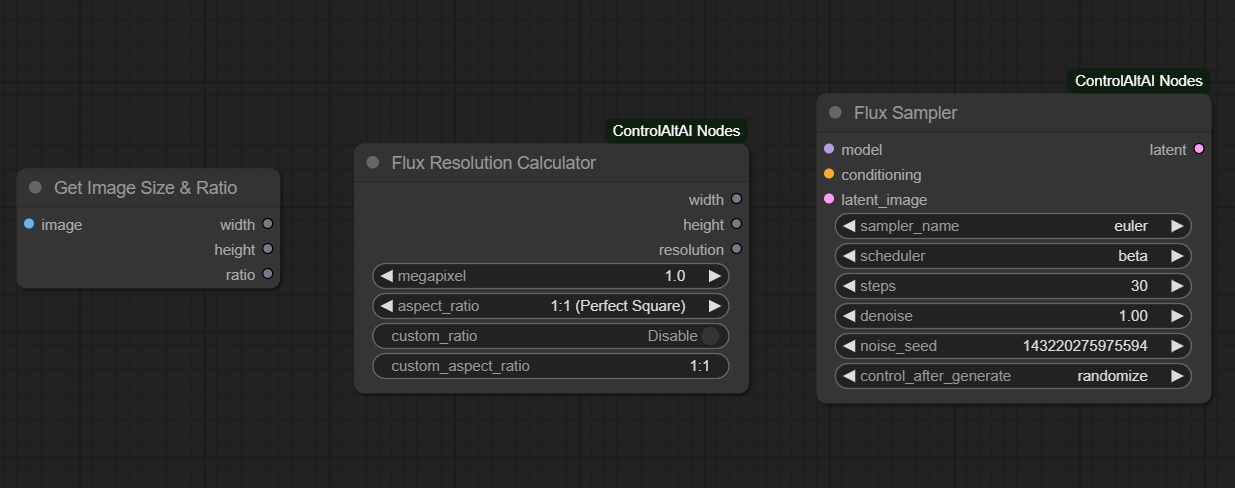This screenshot has height=488, width=1235.
Task: Open the sampler_name dropdown
Action: 1012,226
